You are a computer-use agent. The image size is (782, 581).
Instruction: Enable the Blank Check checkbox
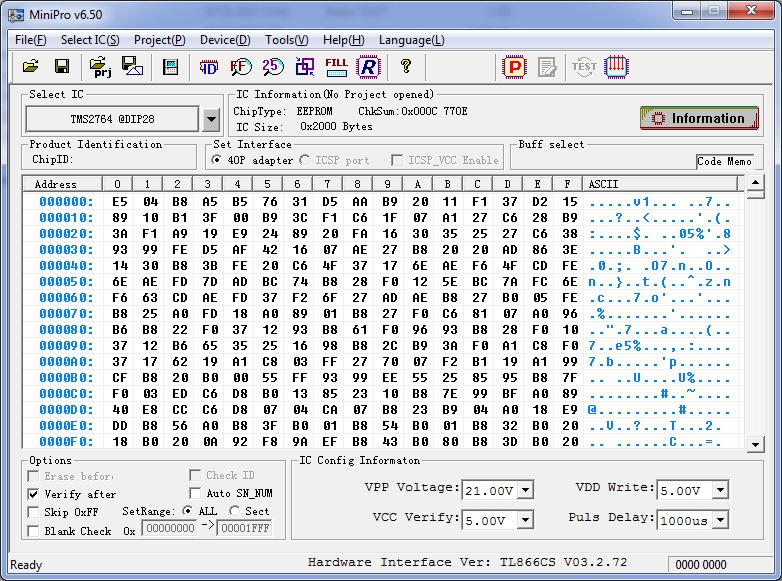coord(33,531)
